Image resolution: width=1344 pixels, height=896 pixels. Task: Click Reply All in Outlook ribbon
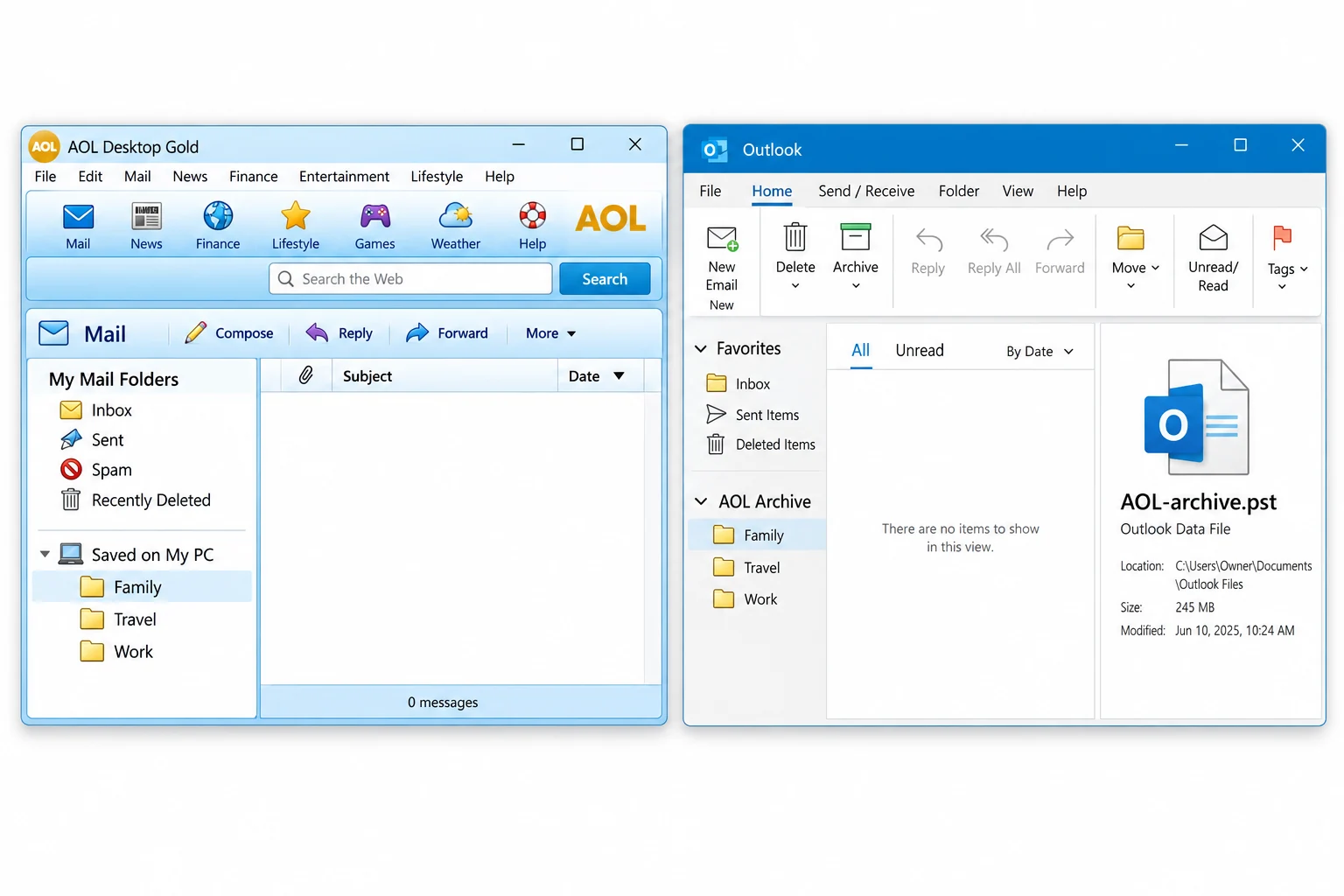(994, 252)
